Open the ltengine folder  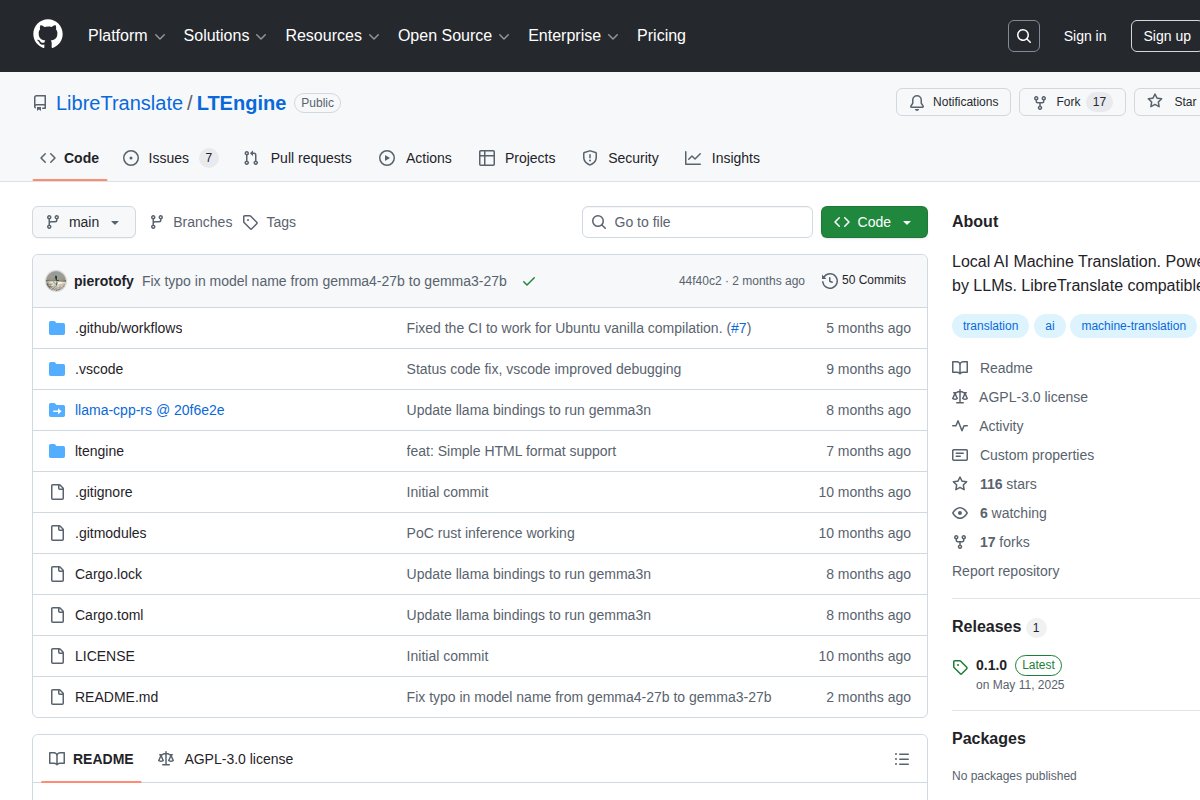[99, 451]
